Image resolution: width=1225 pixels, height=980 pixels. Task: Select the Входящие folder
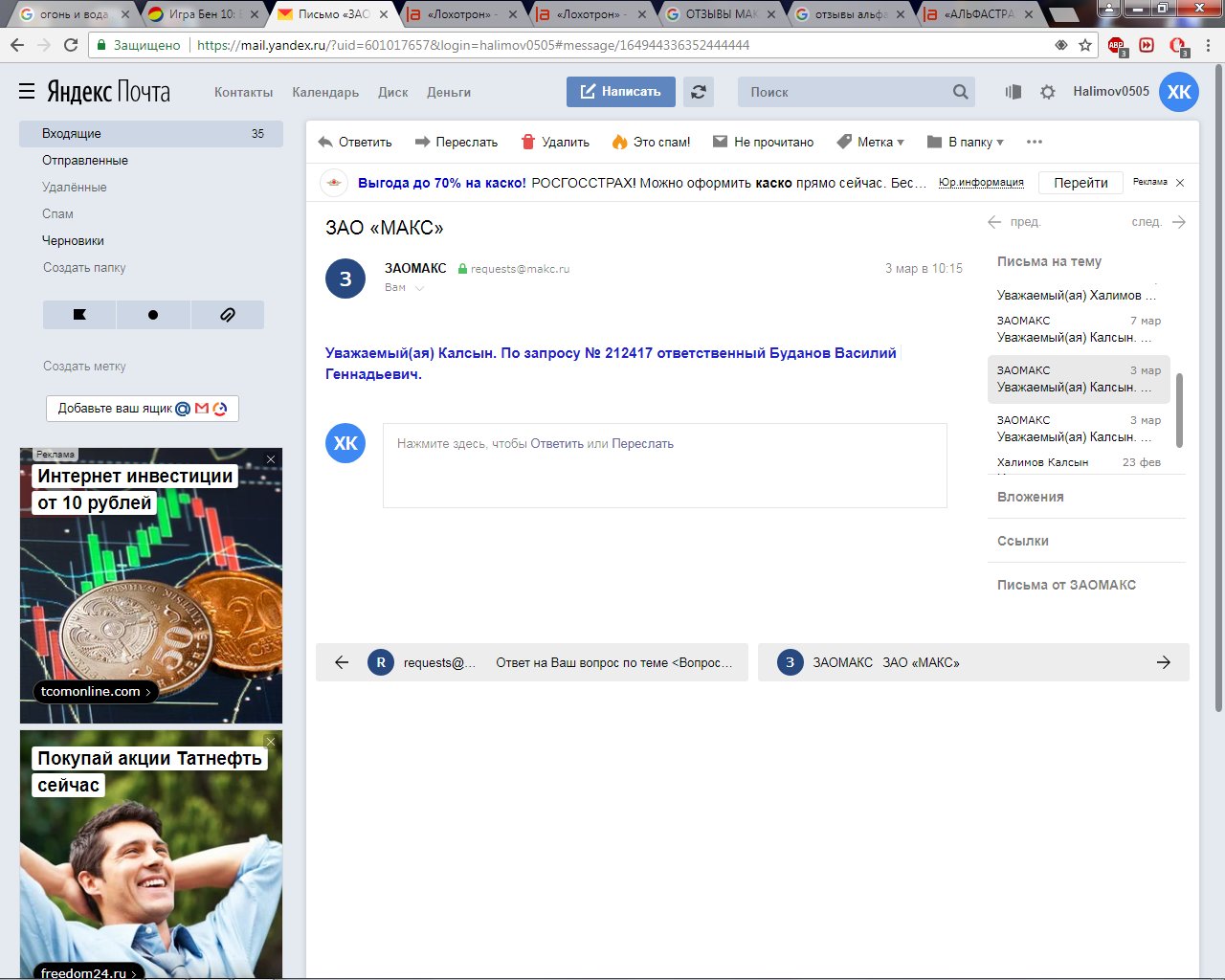point(151,133)
